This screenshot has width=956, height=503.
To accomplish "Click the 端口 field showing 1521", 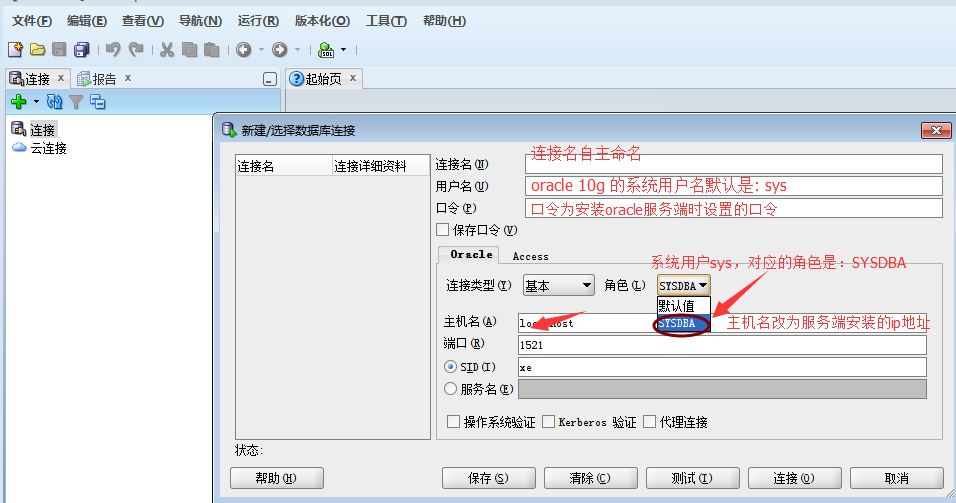I will 722,345.
